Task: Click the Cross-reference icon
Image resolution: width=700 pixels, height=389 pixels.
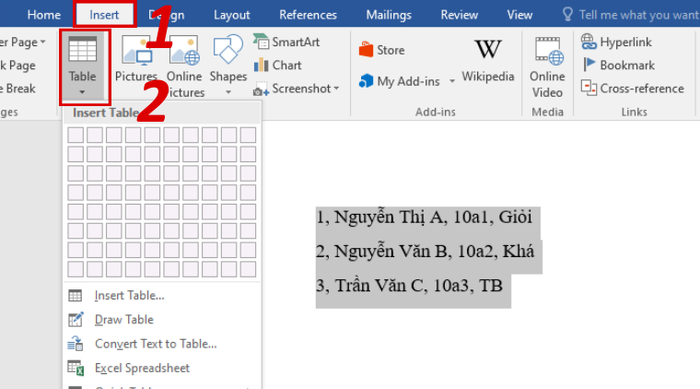Action: point(588,88)
